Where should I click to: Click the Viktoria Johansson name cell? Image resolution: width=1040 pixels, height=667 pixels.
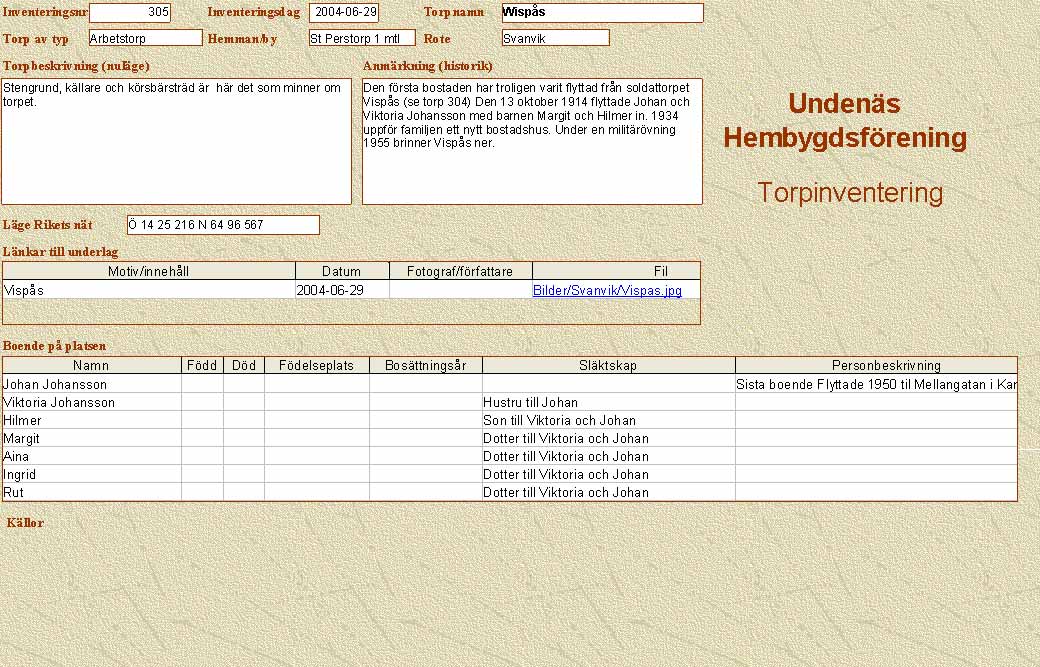coord(91,402)
